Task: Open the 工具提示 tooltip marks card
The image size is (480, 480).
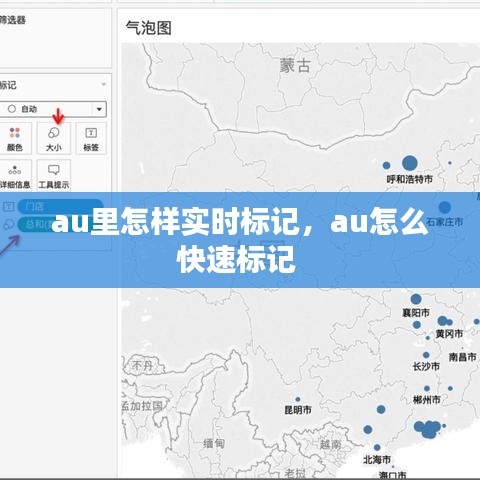Action: pyautogui.click(x=54, y=175)
